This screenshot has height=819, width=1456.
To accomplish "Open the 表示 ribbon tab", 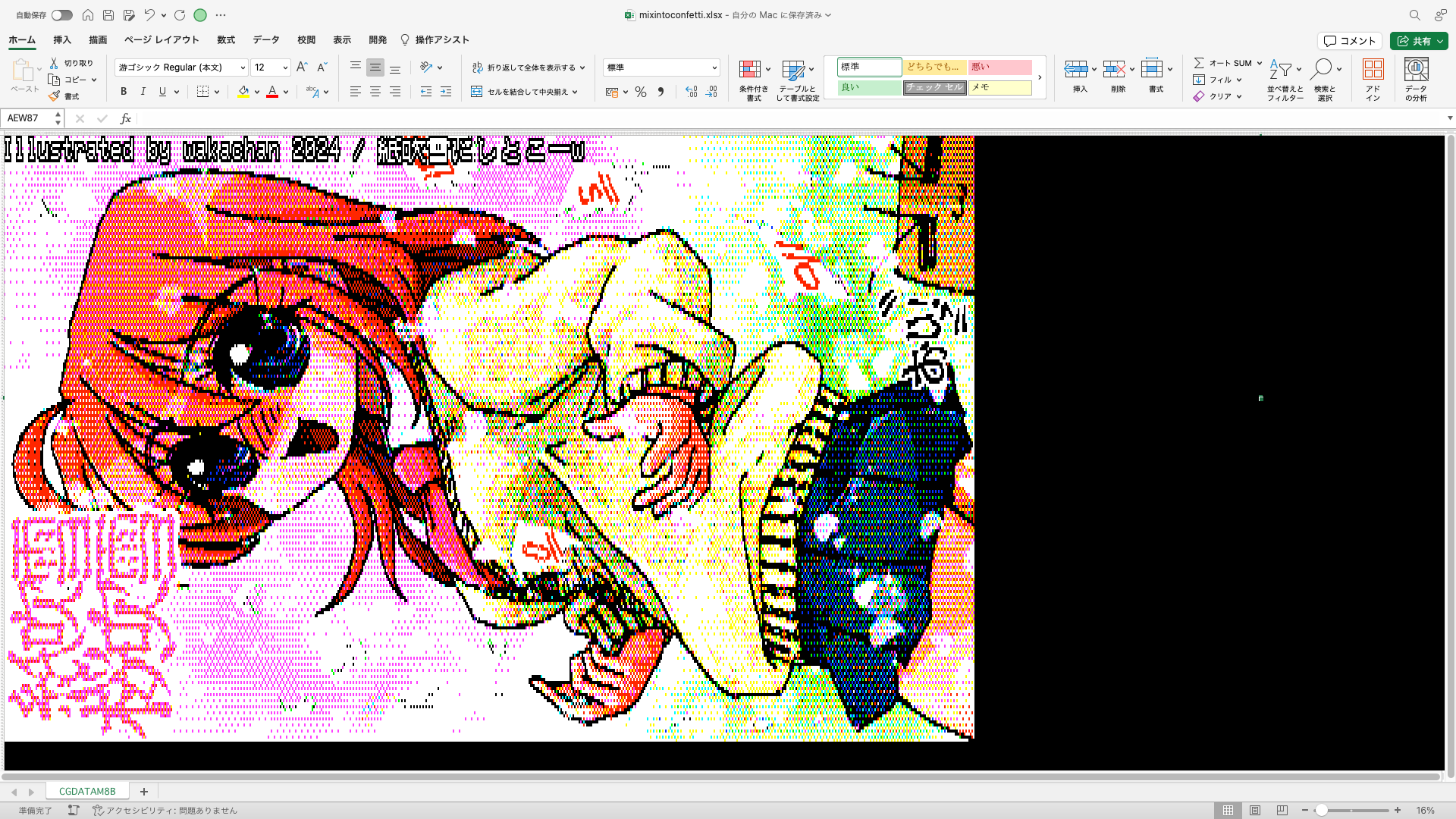I will pos(342,40).
